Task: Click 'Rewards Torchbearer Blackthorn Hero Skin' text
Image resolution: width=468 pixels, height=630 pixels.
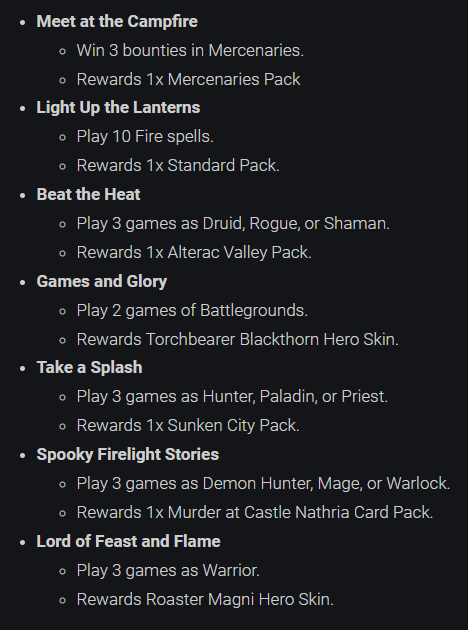Action: point(237,339)
